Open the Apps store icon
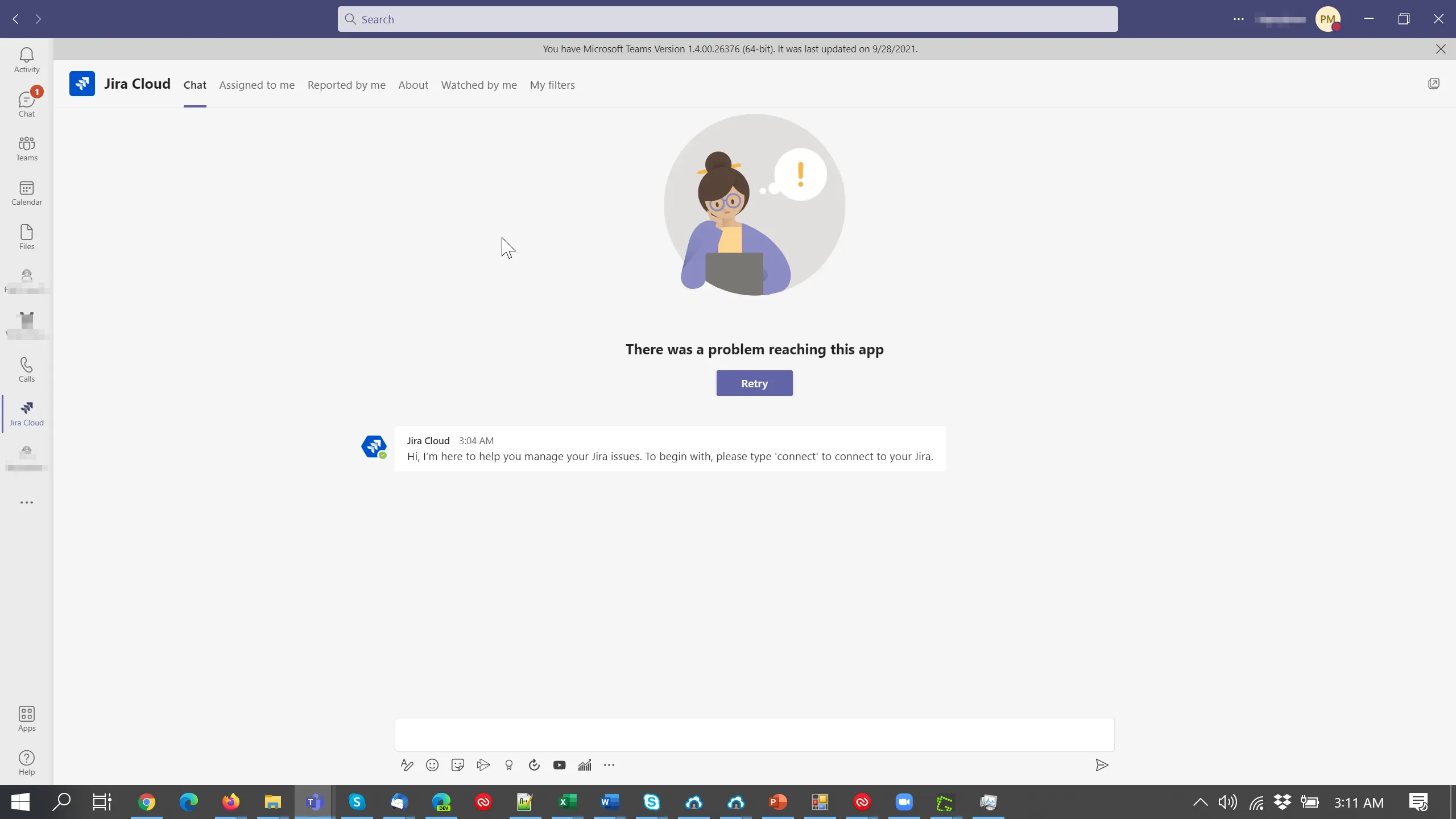 click(x=27, y=718)
